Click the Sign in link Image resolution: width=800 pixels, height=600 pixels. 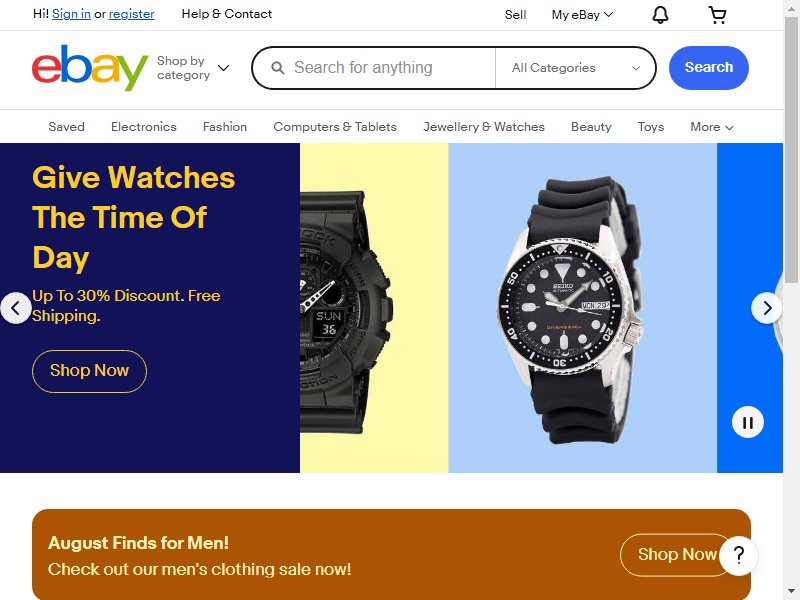(x=71, y=14)
